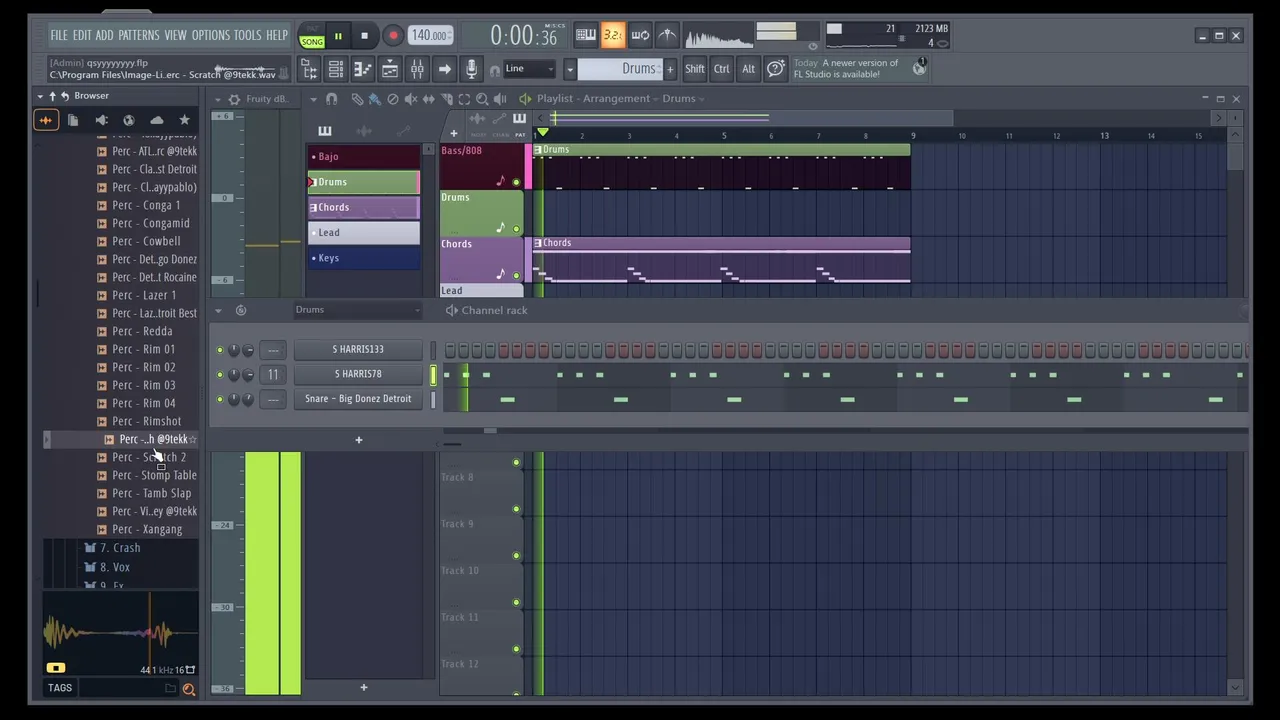Open Channel rack Drums group dropdown
Image resolution: width=1280 pixels, height=720 pixels.
pos(358,310)
